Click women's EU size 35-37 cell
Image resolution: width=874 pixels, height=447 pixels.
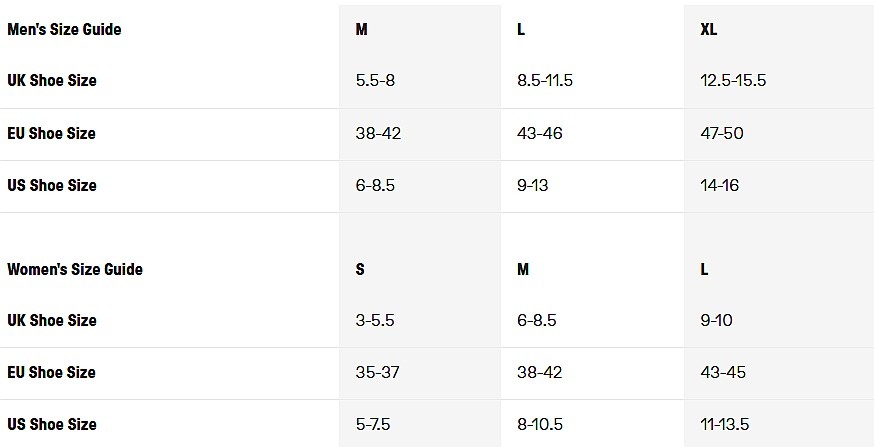point(377,372)
